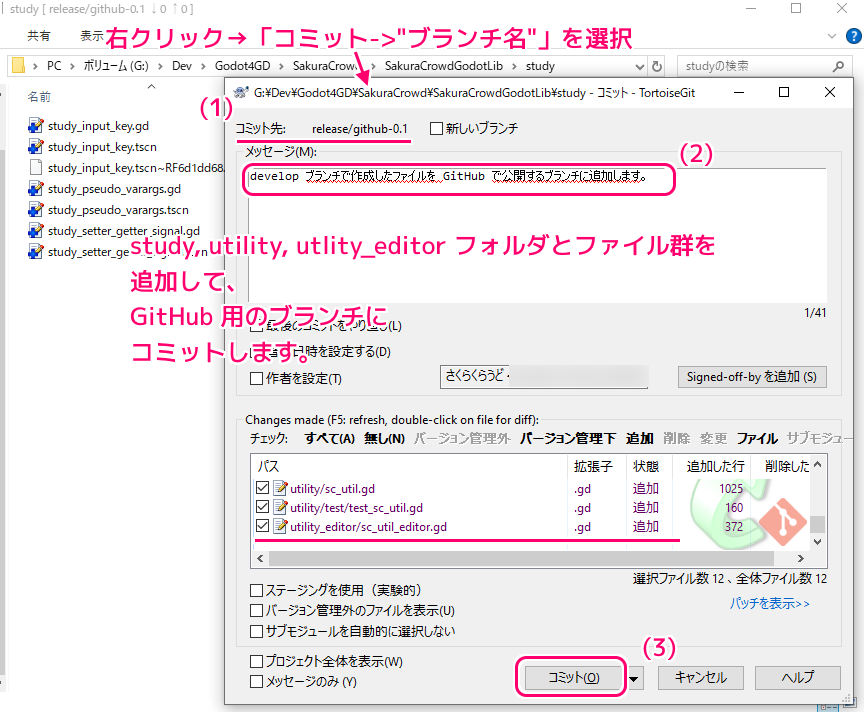
Task: Click the パッチを表示>> link
Action: point(769,604)
